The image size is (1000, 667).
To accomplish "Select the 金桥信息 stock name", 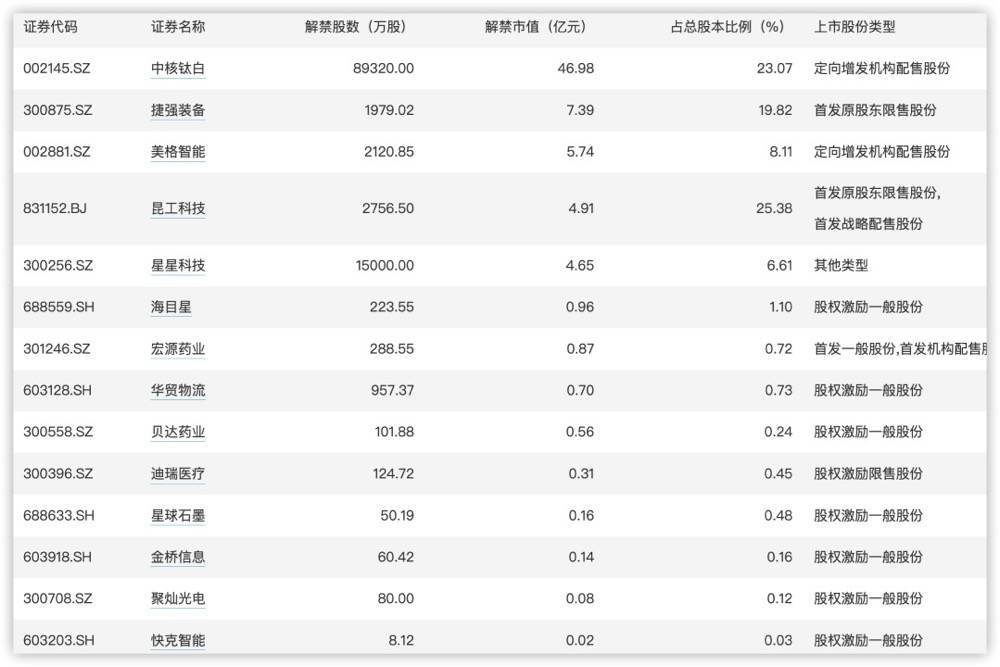I will (x=178, y=557).
